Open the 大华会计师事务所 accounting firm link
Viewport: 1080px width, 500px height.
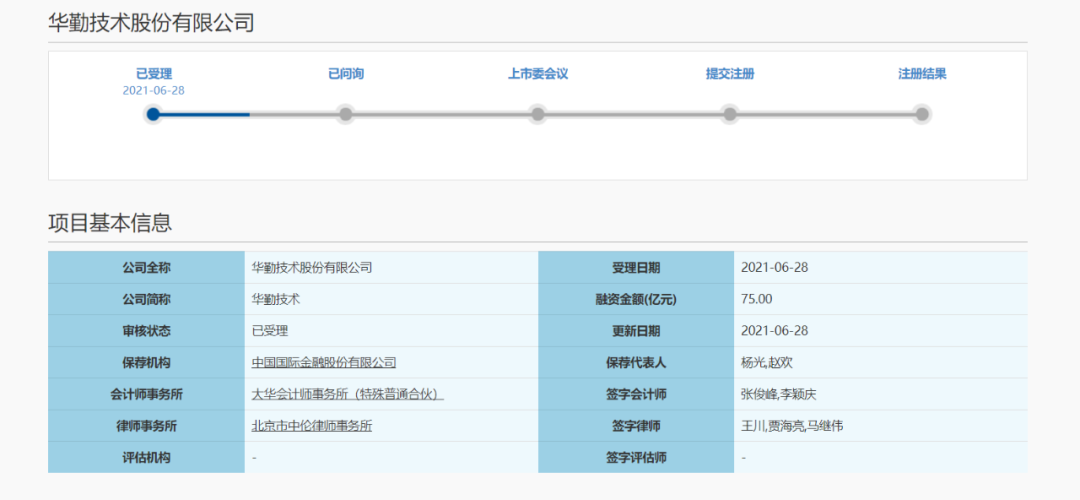point(347,394)
